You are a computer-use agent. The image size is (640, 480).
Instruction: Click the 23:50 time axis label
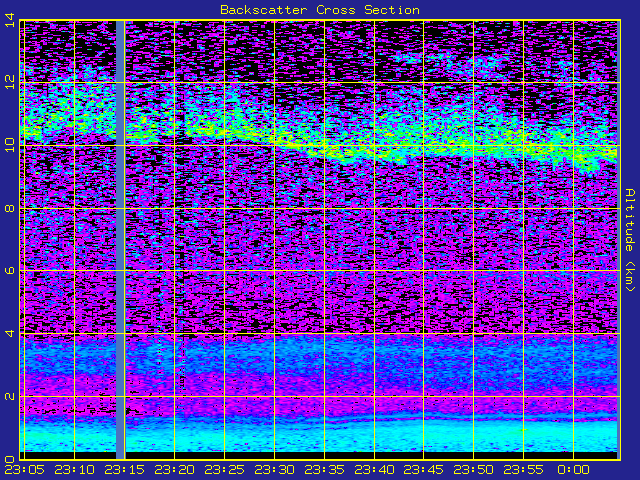point(473,470)
